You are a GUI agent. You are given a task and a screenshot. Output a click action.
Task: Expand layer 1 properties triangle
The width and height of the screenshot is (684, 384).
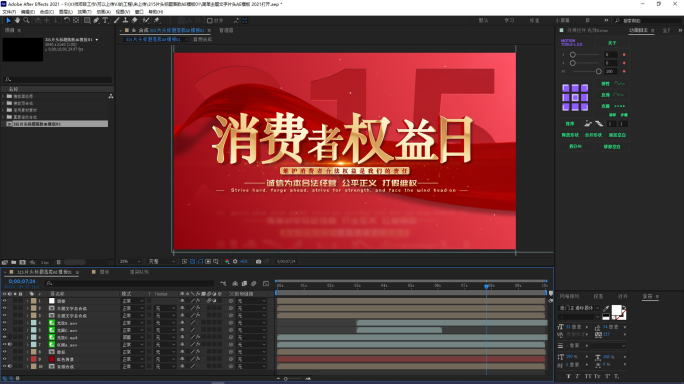27,301
